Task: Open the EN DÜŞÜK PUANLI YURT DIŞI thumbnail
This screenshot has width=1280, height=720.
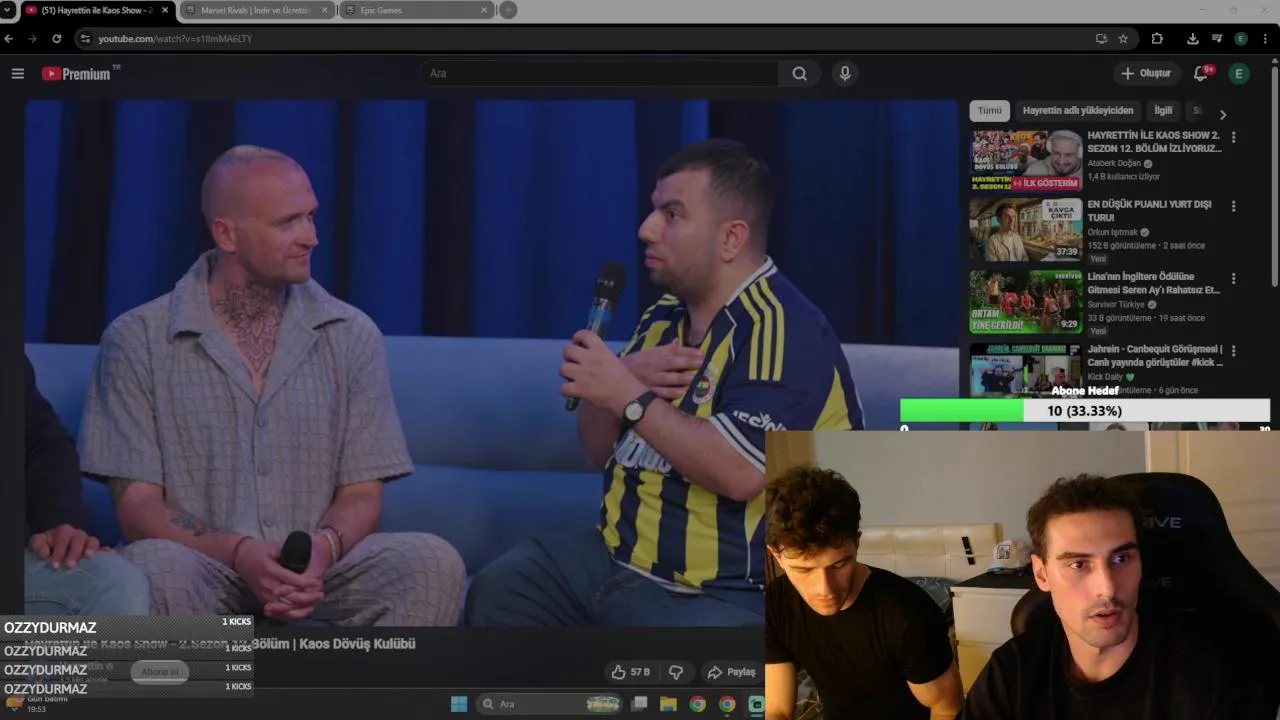Action: point(1025,230)
